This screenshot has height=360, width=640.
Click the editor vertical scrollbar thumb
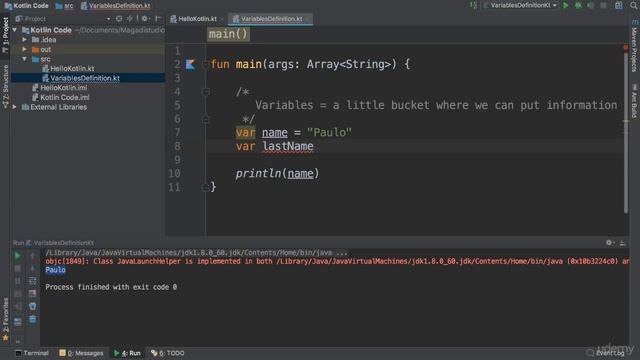pos(626,133)
